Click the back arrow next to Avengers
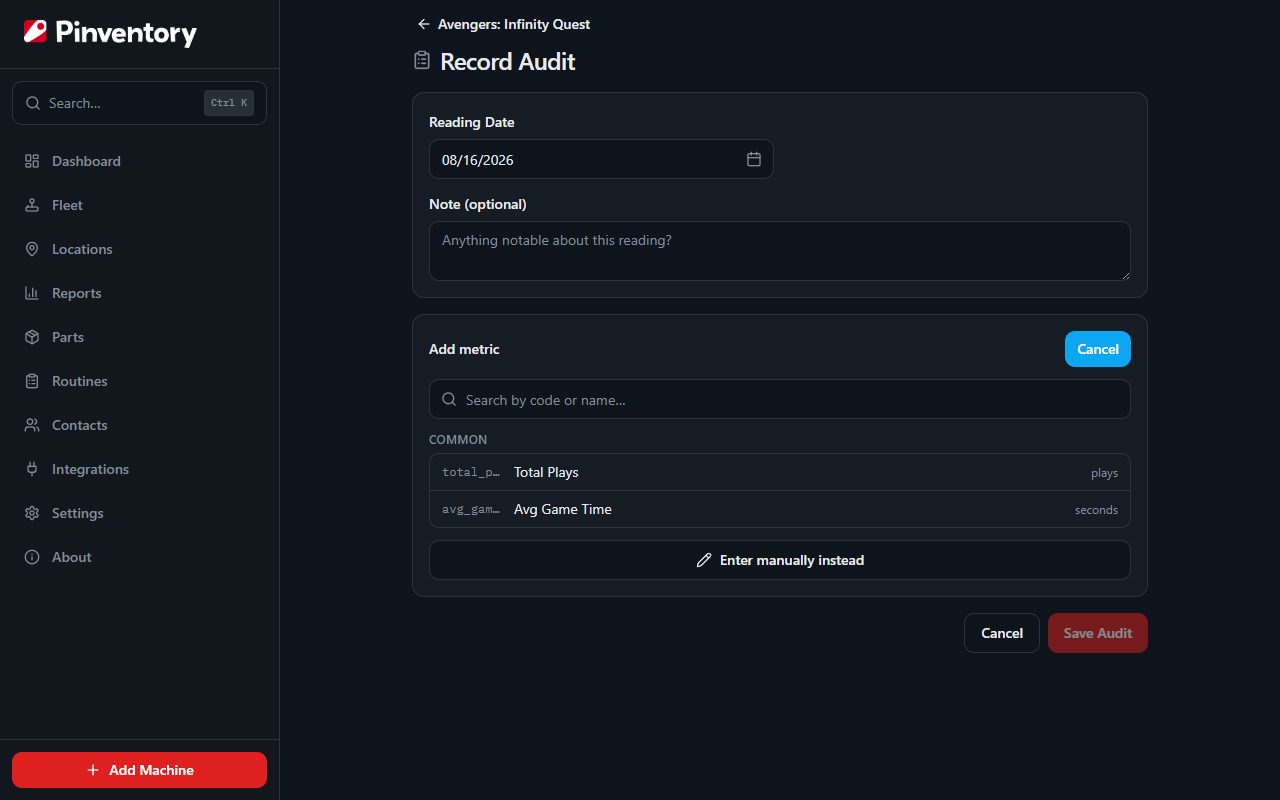 [x=424, y=24]
